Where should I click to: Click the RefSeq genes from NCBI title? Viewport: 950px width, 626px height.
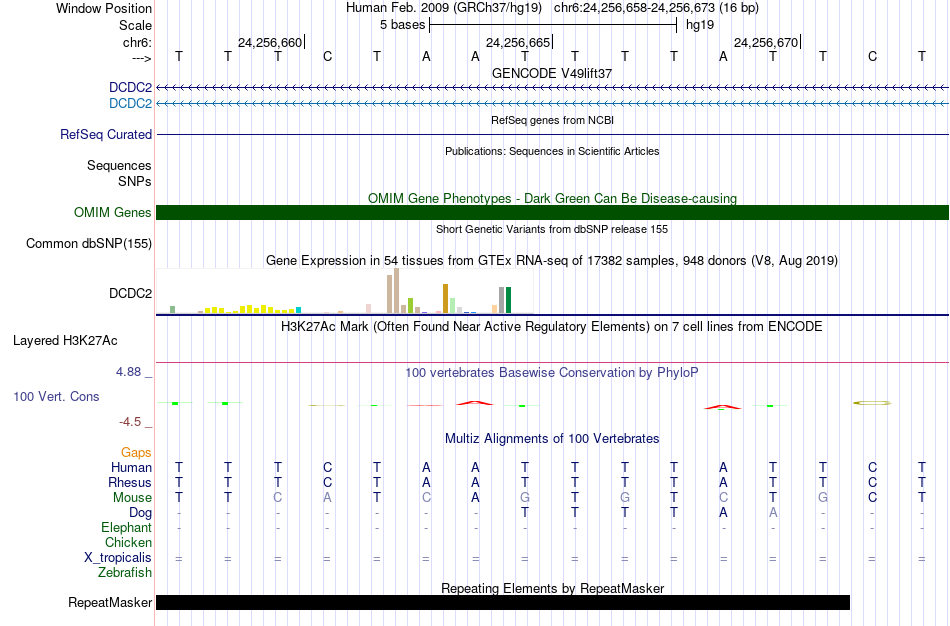tap(552, 120)
